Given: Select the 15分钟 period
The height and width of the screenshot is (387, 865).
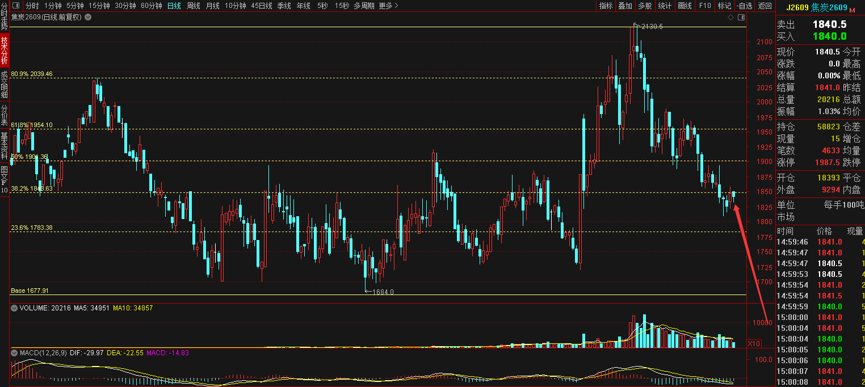Looking at the screenshot, I should tap(99, 6).
